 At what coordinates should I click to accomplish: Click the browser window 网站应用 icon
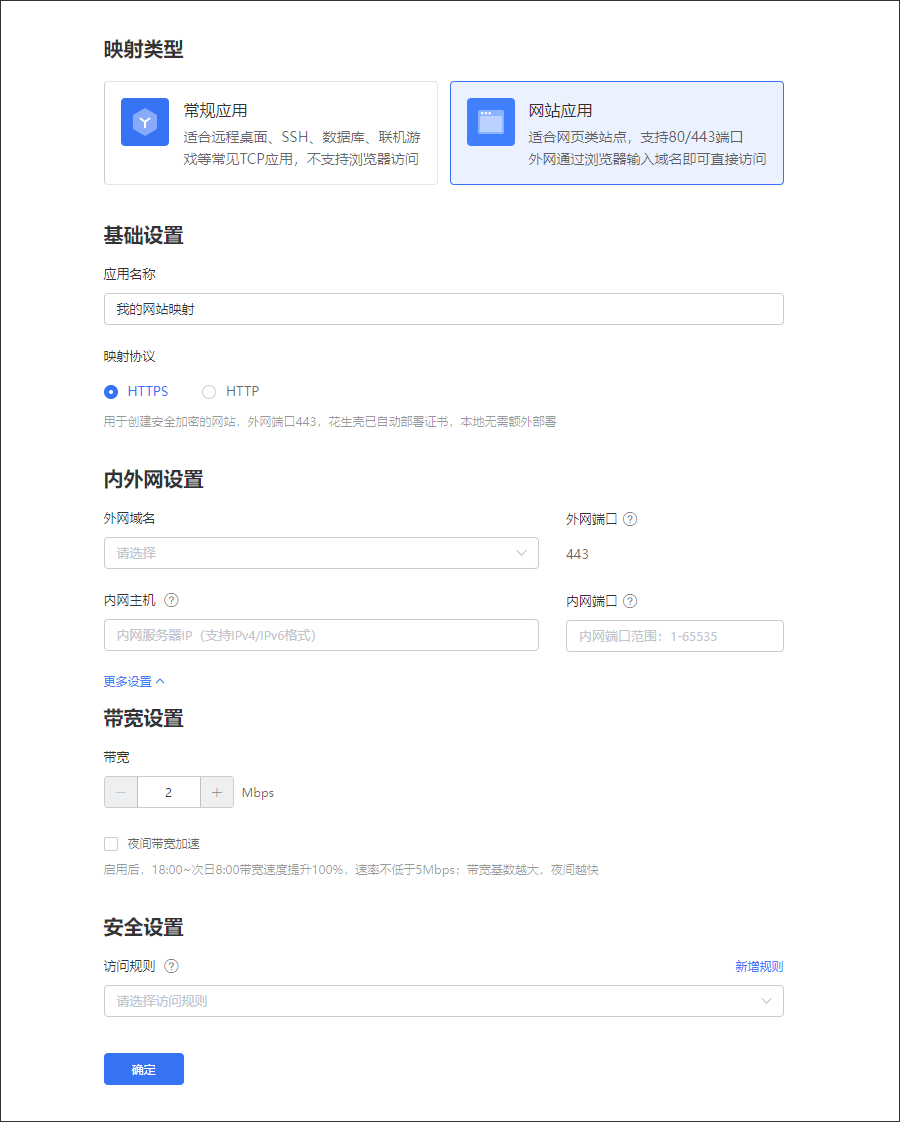(x=491, y=122)
